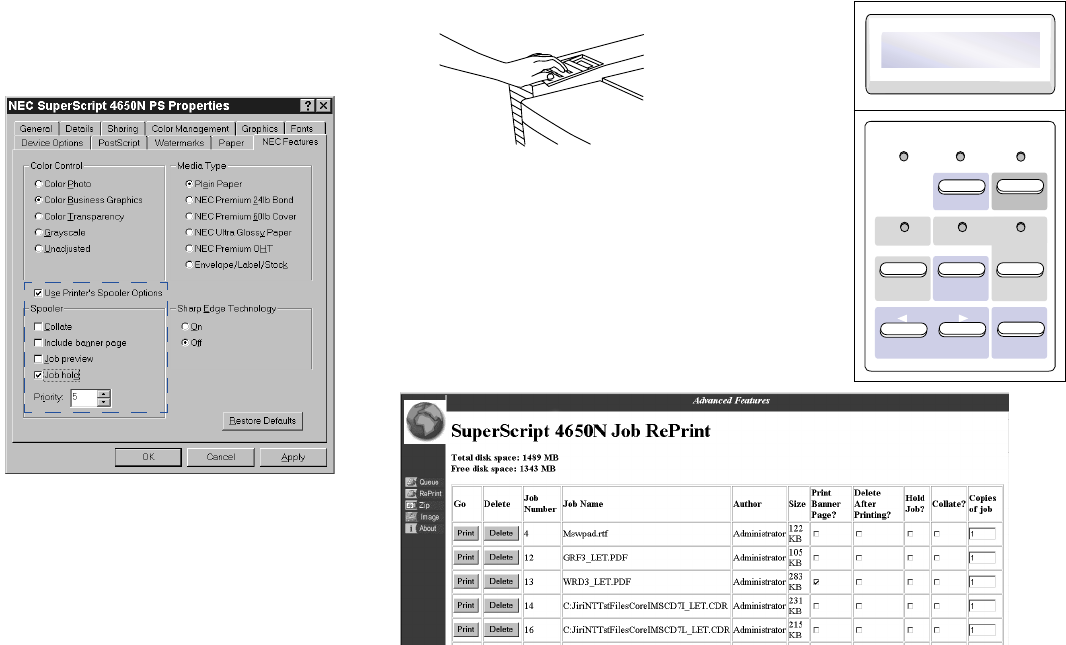Select Plain Paper media type

[x=189, y=184]
